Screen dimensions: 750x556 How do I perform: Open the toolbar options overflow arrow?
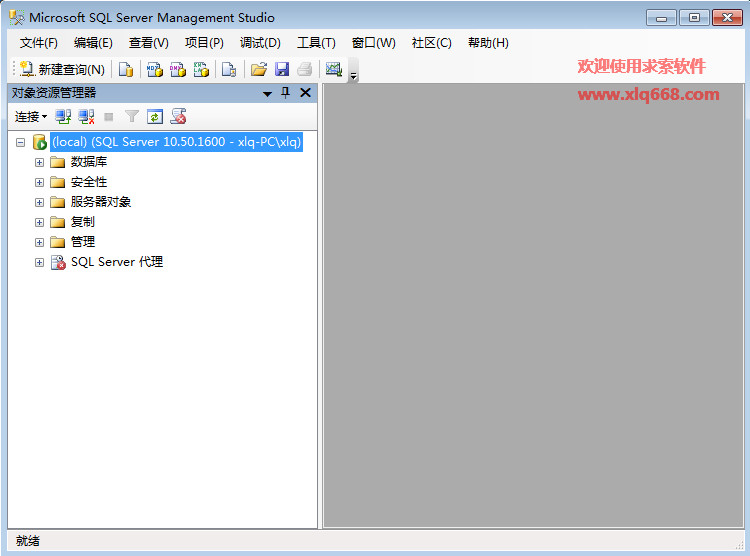click(353, 76)
